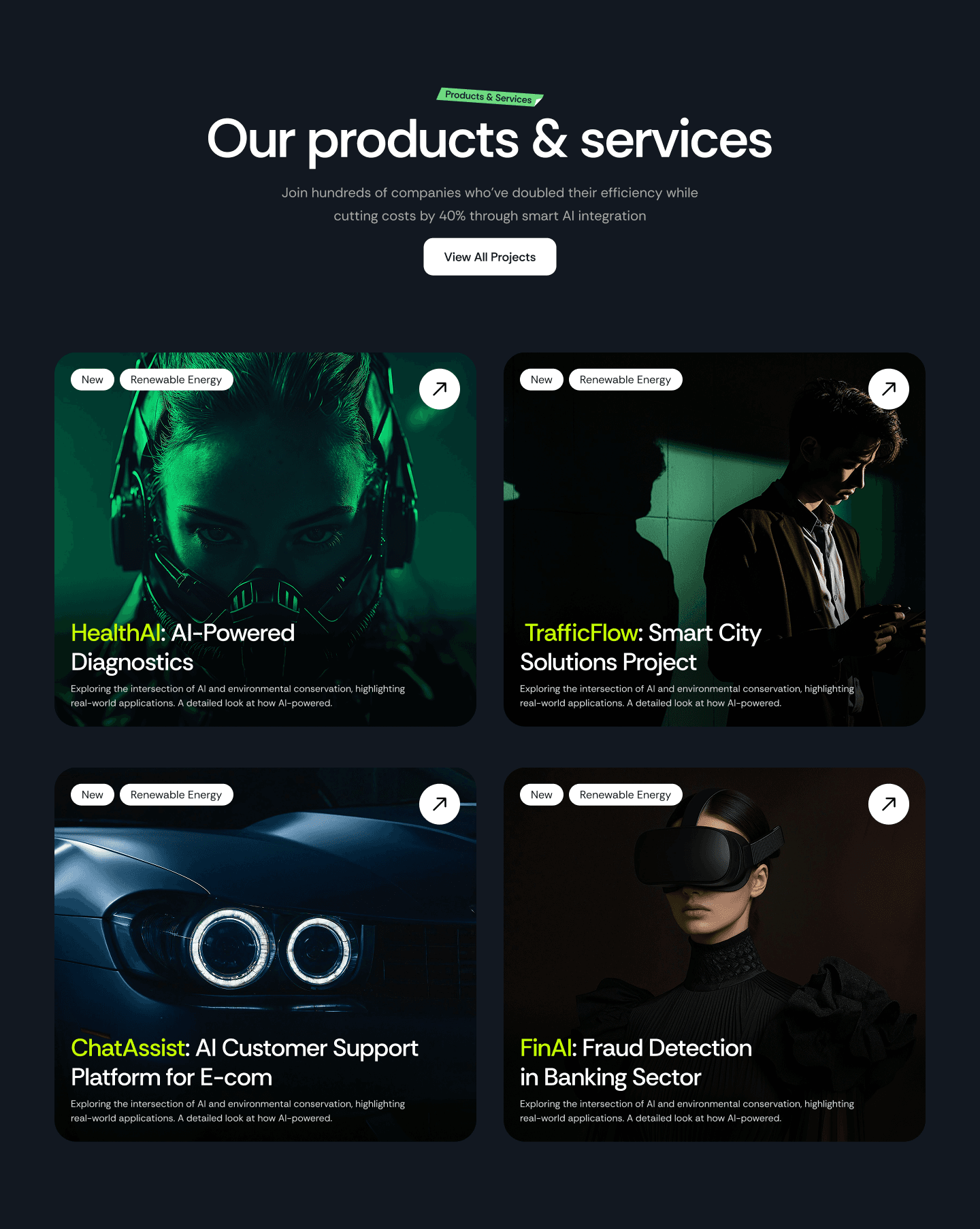Open FinAI: Fraud Detection in Banking title

click(636, 1062)
